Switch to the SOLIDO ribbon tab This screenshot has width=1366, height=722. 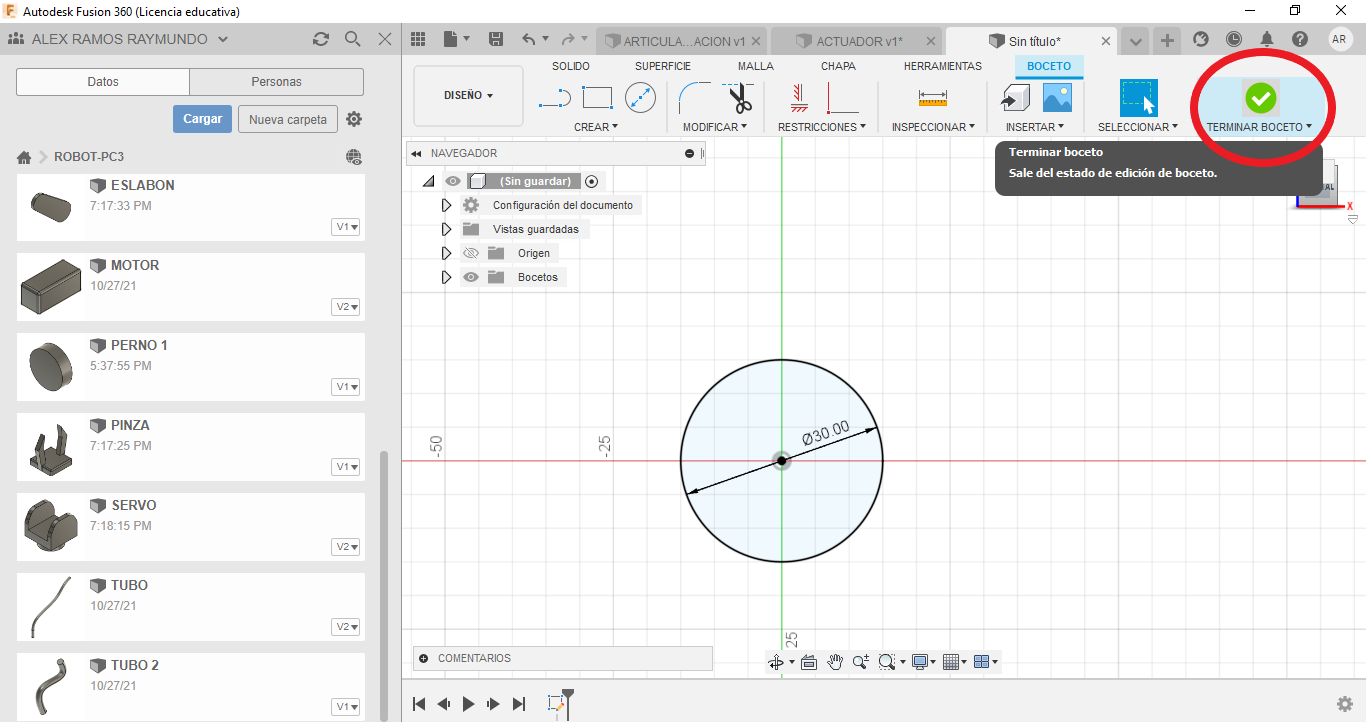[x=571, y=66]
